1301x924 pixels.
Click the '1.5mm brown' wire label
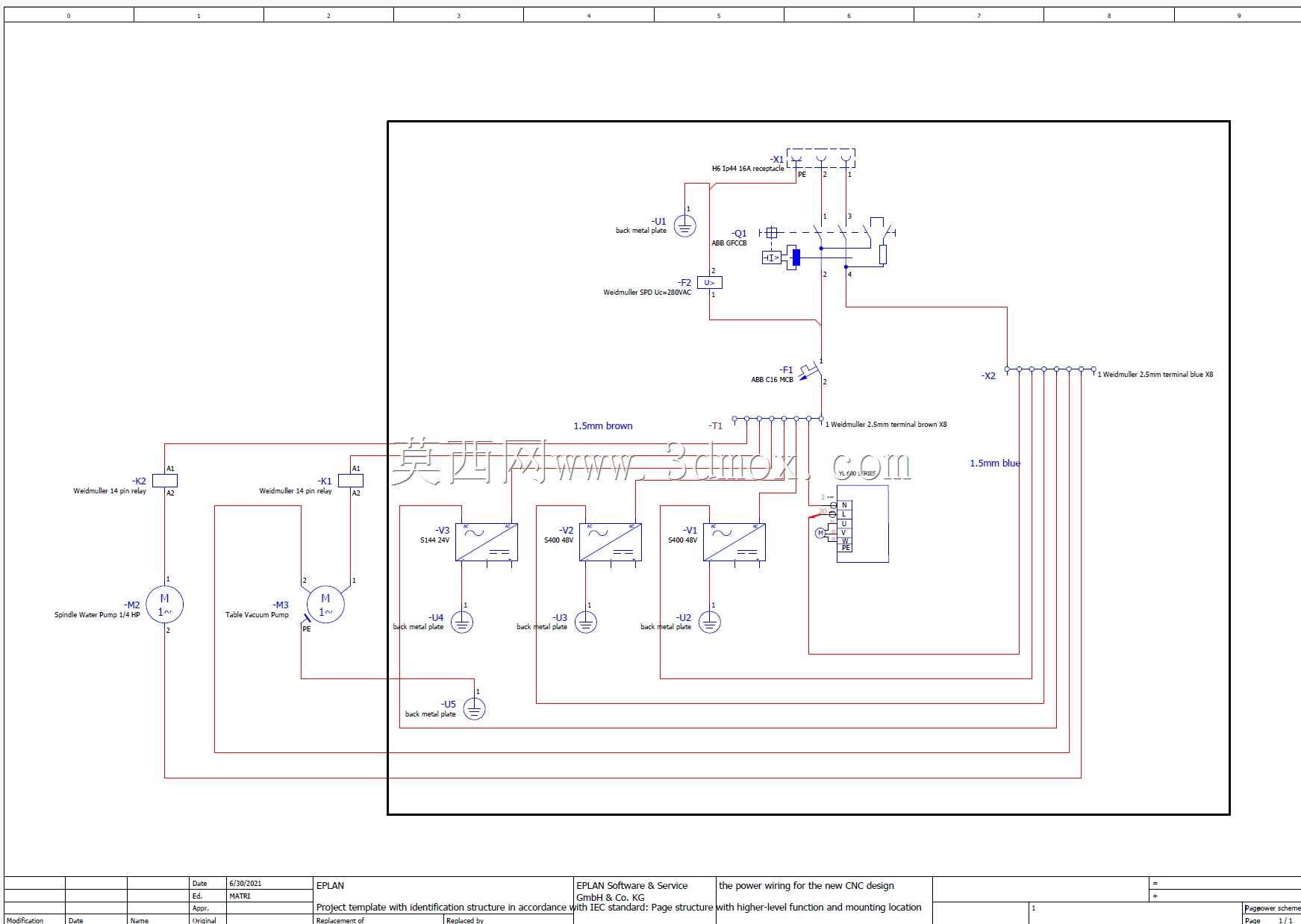pos(603,426)
